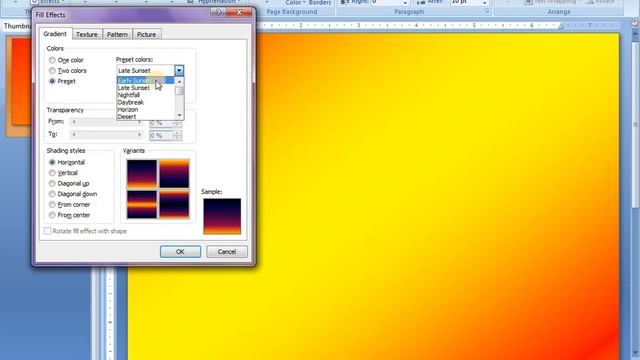Click the Transparency To percentage spinner
Screen dimensions: 640x360
pyautogui.click(x=177, y=135)
